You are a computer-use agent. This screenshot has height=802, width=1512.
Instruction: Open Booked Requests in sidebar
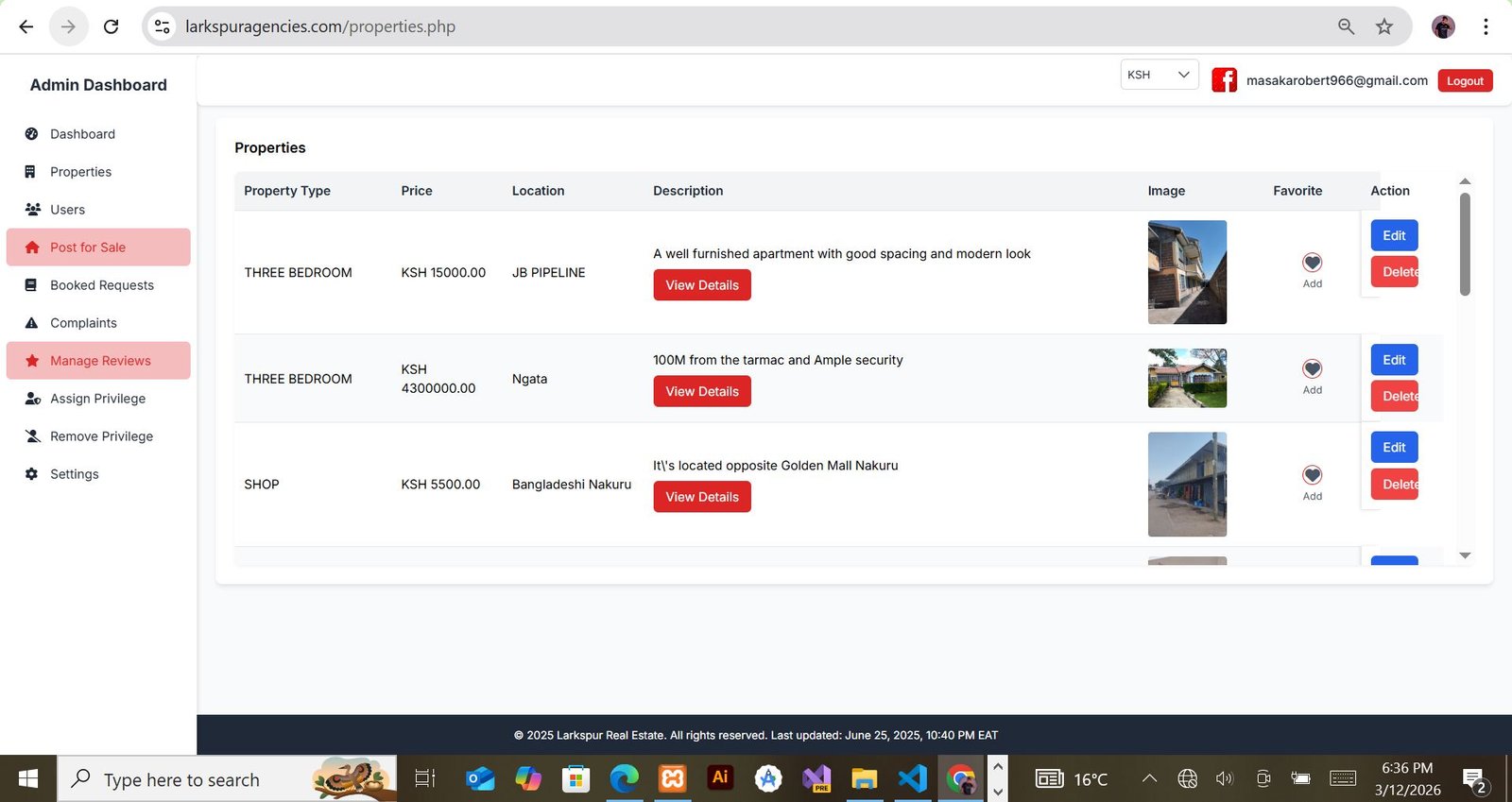point(98,285)
